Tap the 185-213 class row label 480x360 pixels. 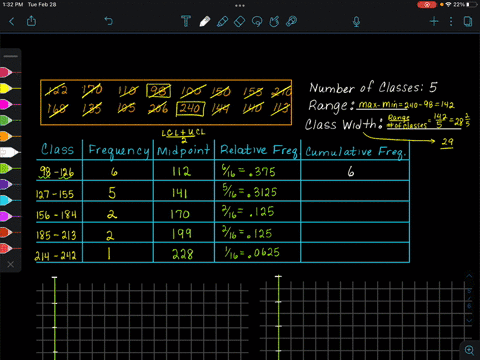[x=56, y=235]
